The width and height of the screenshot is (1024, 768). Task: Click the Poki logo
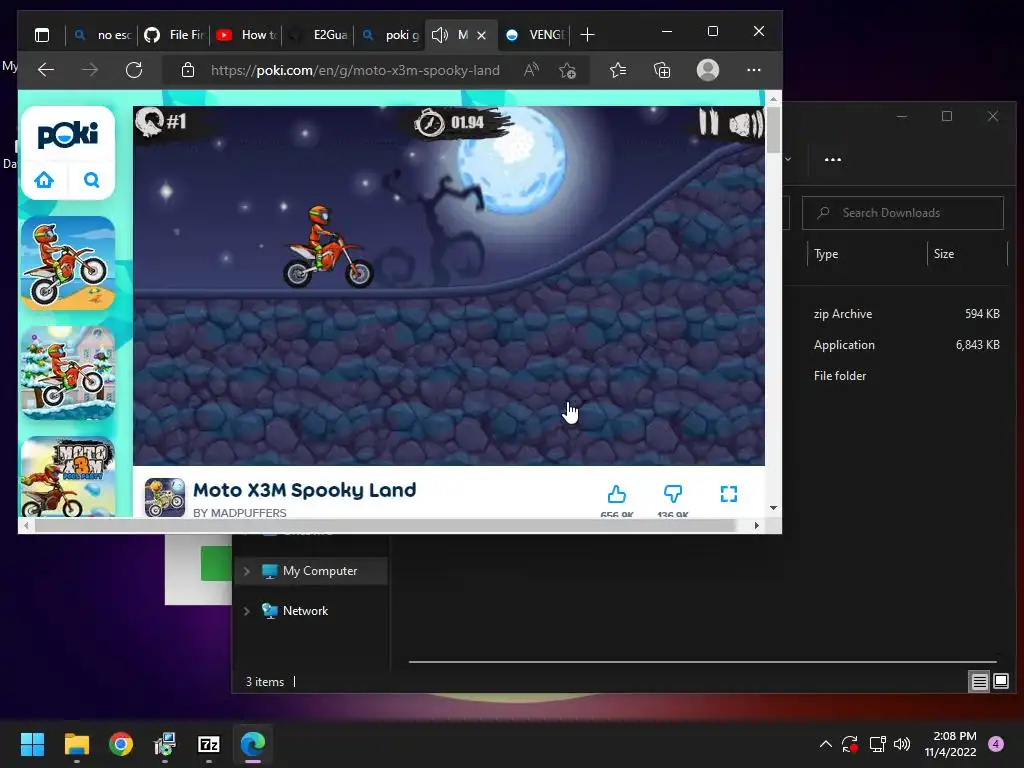[68, 134]
